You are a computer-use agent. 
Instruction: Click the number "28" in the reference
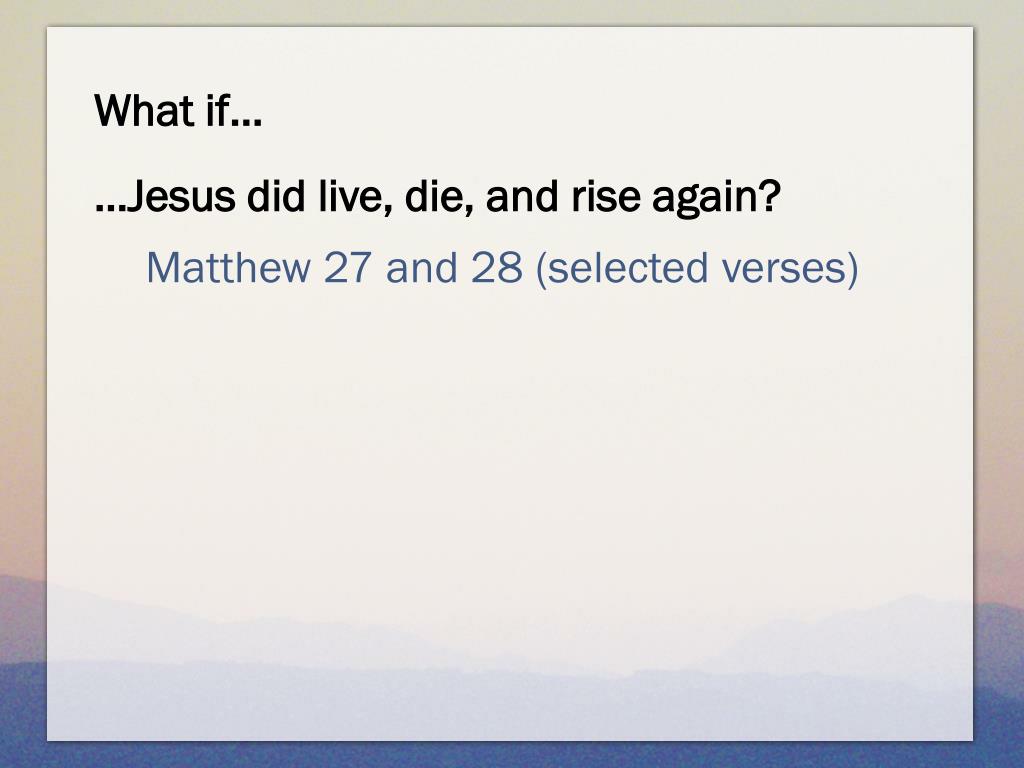[497, 267]
